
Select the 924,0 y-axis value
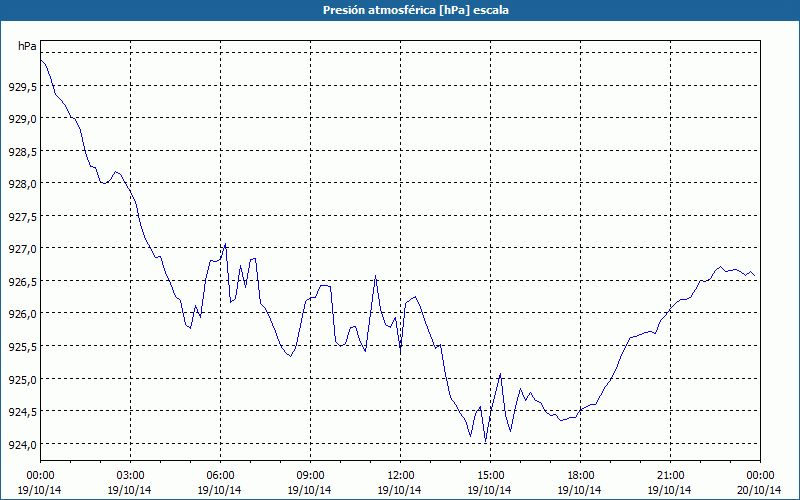tap(22, 445)
